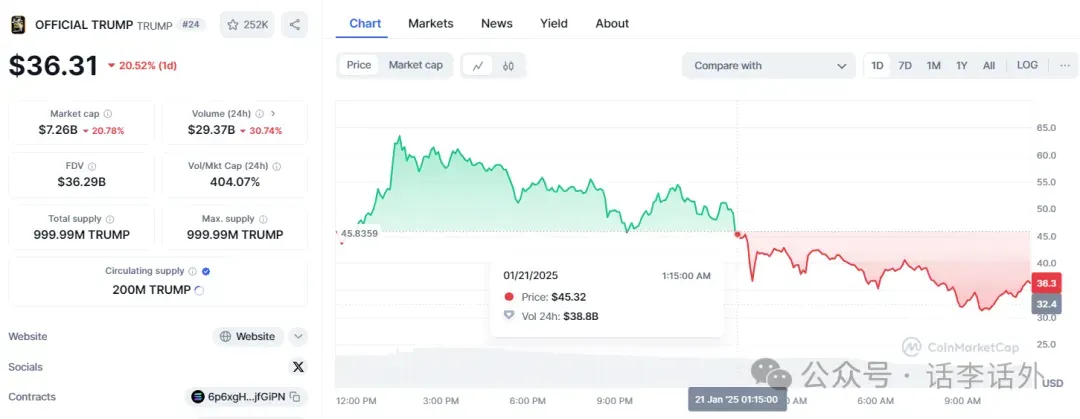The width and height of the screenshot is (1080, 419).
Task: Toggle chart to Market cap view
Action: tap(415, 65)
